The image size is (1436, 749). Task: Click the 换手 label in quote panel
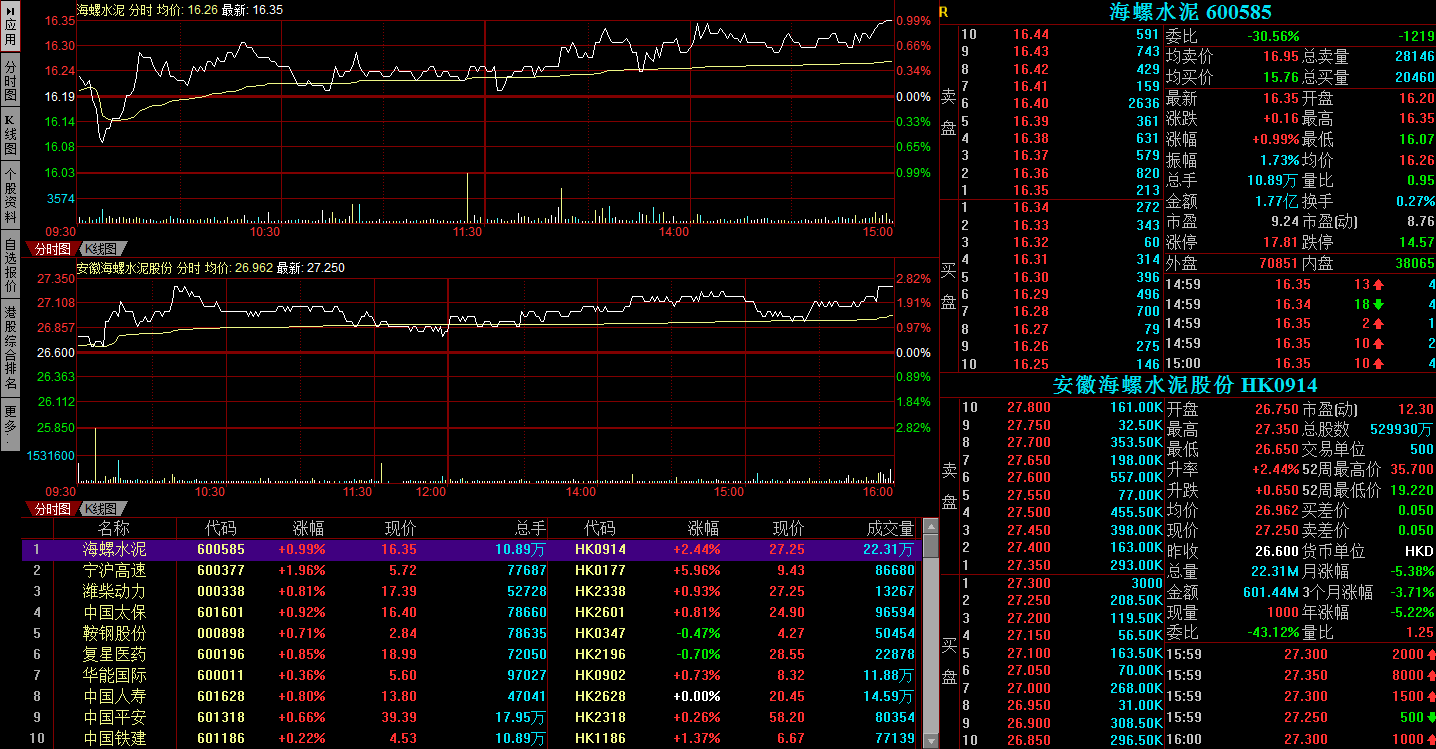pos(1318,201)
